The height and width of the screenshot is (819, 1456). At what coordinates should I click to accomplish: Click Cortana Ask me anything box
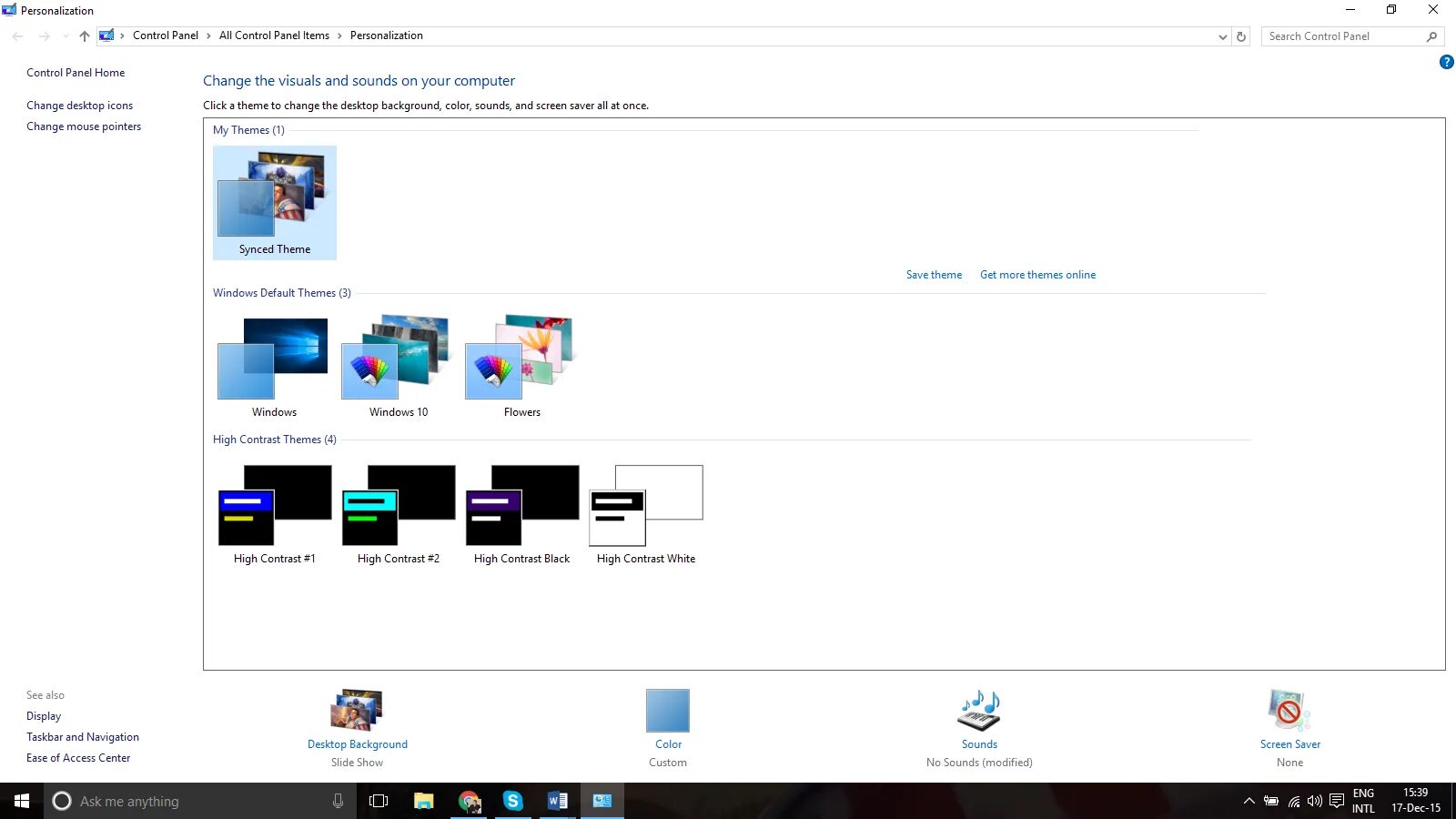point(200,801)
